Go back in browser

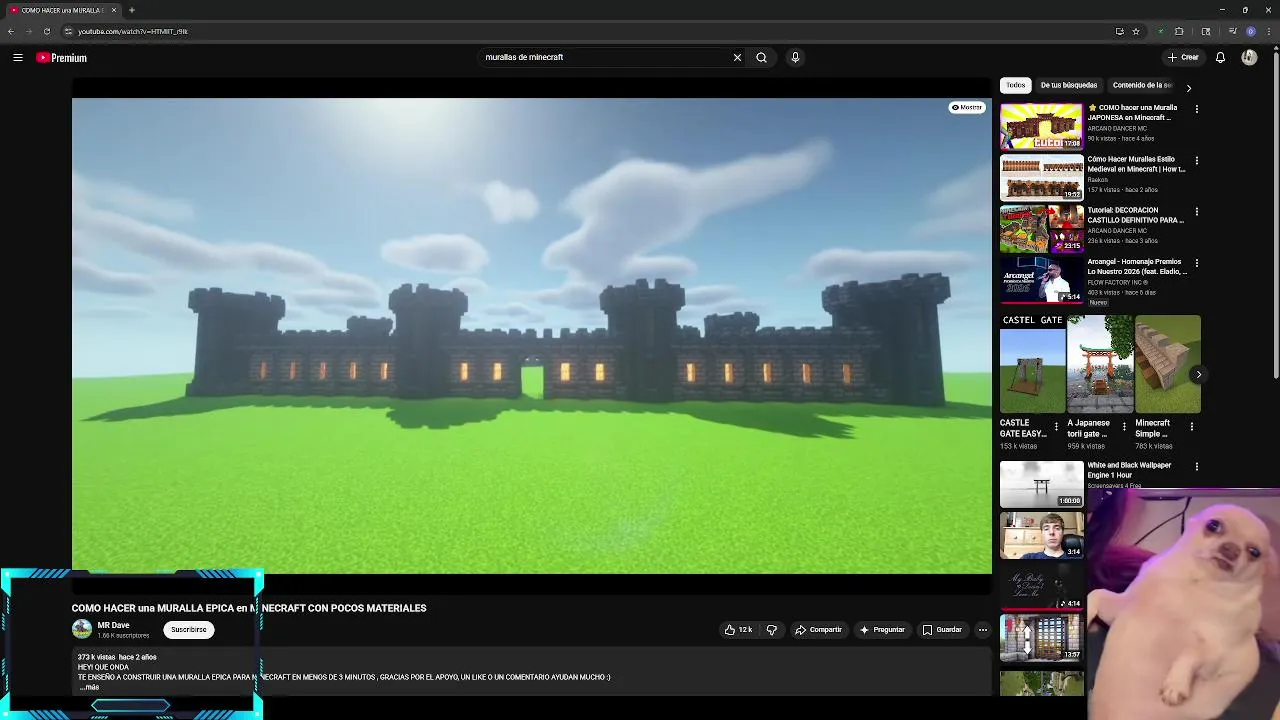(11, 31)
